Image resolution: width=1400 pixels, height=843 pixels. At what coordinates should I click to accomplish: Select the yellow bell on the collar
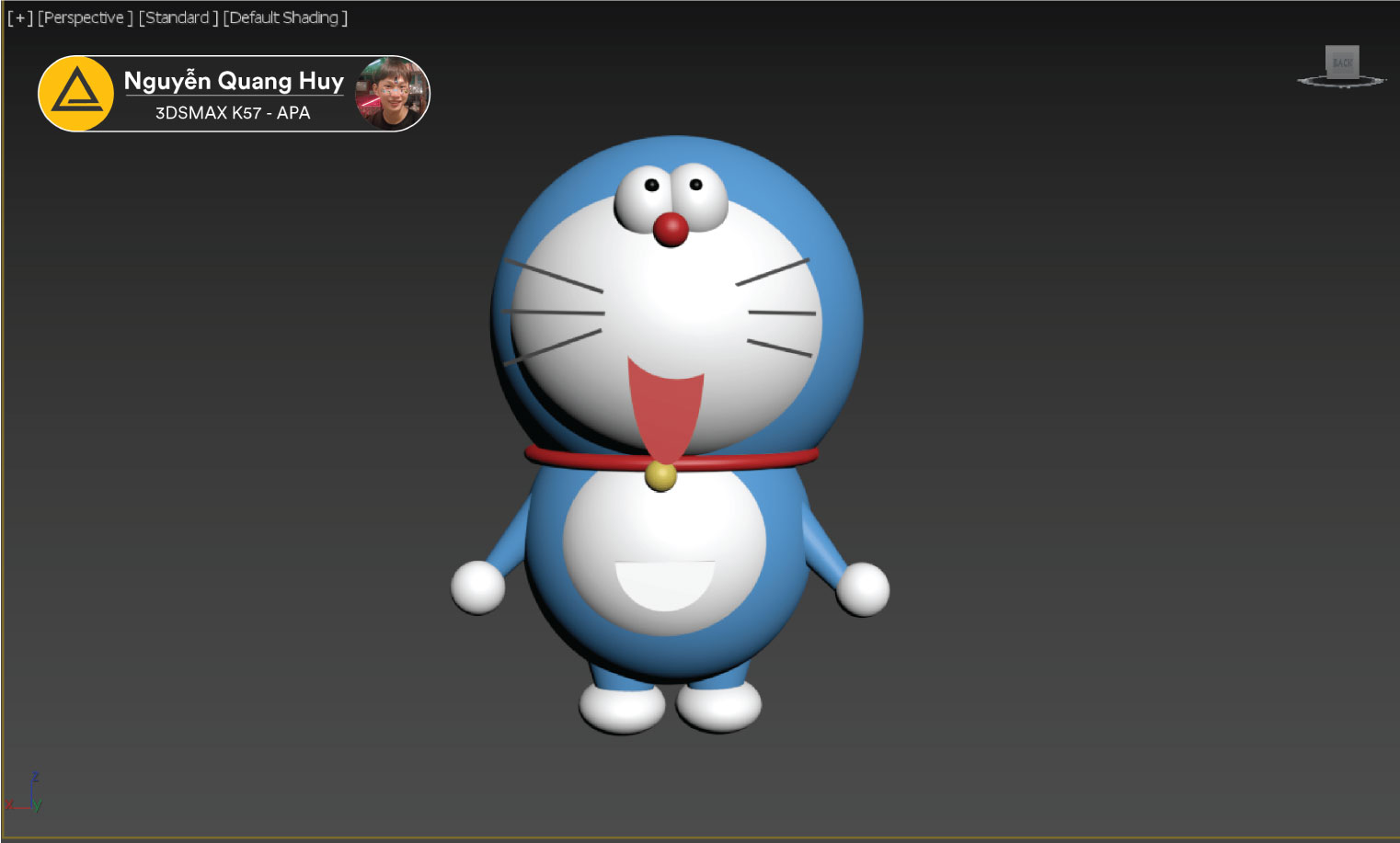click(660, 475)
